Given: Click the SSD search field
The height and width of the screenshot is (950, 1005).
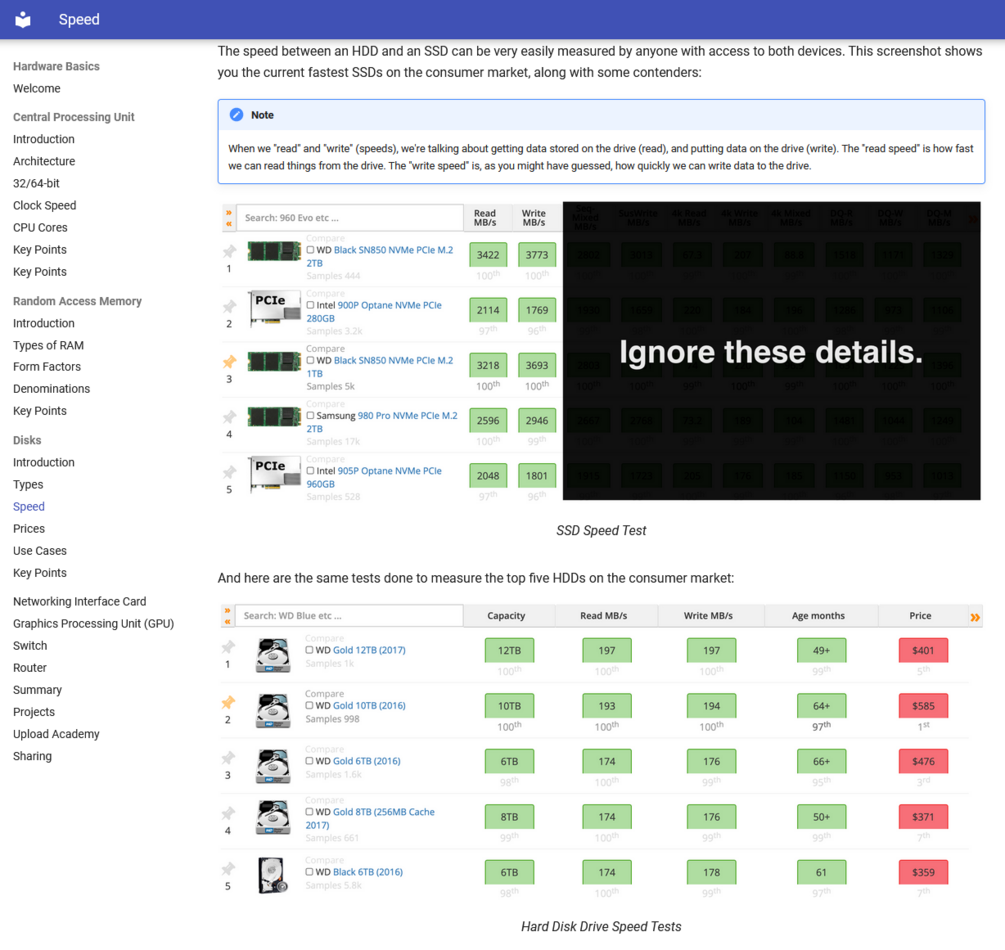Looking at the screenshot, I should click(350, 218).
